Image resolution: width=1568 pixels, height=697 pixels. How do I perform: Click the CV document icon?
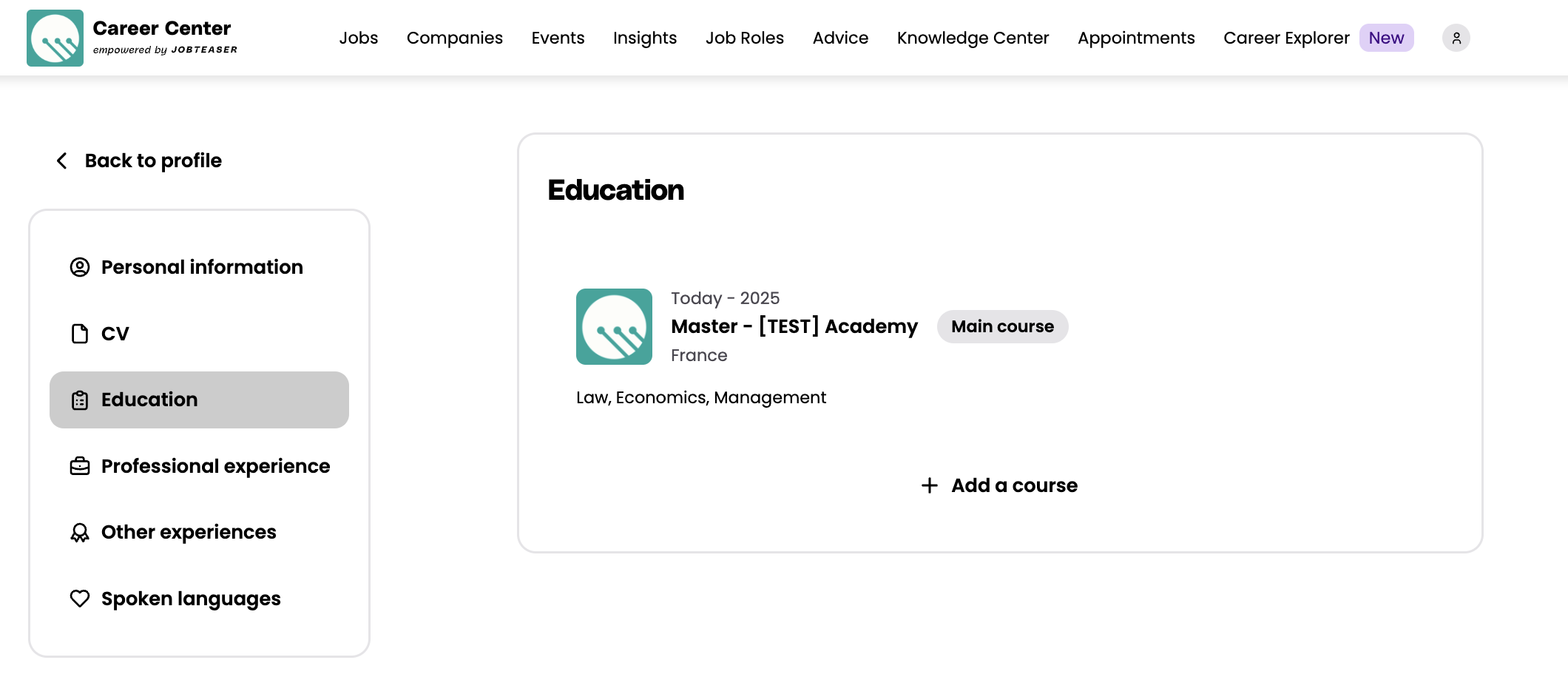click(x=80, y=334)
